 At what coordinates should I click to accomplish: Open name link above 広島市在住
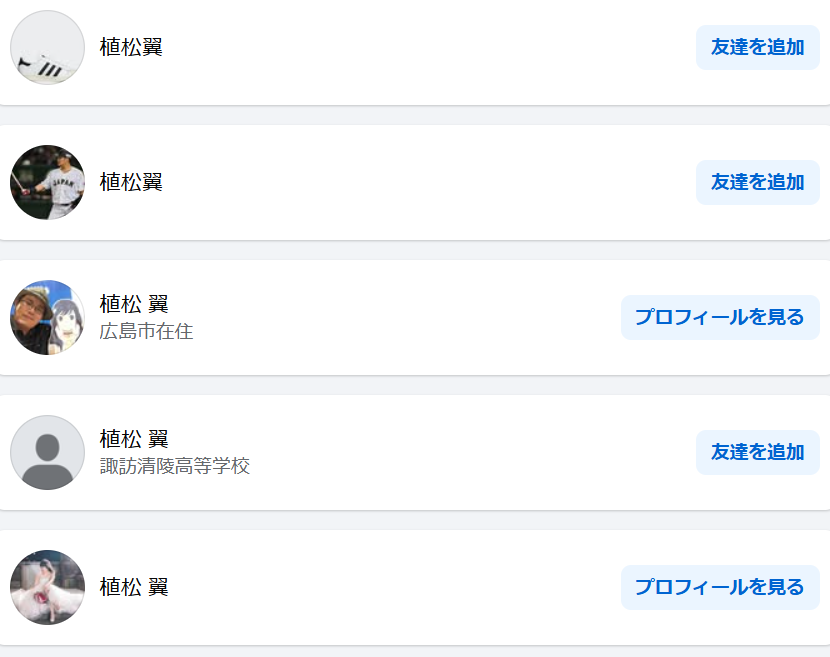click(x=134, y=304)
